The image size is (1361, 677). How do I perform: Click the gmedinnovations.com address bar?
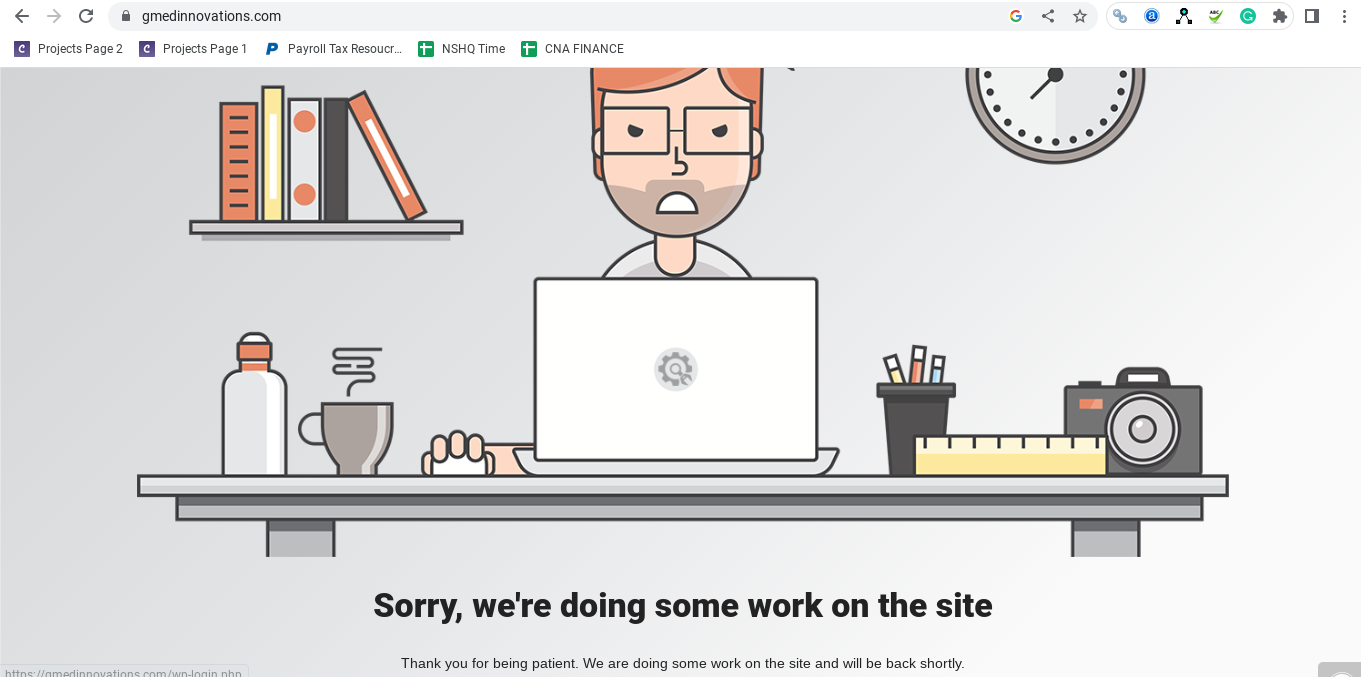click(x=560, y=16)
